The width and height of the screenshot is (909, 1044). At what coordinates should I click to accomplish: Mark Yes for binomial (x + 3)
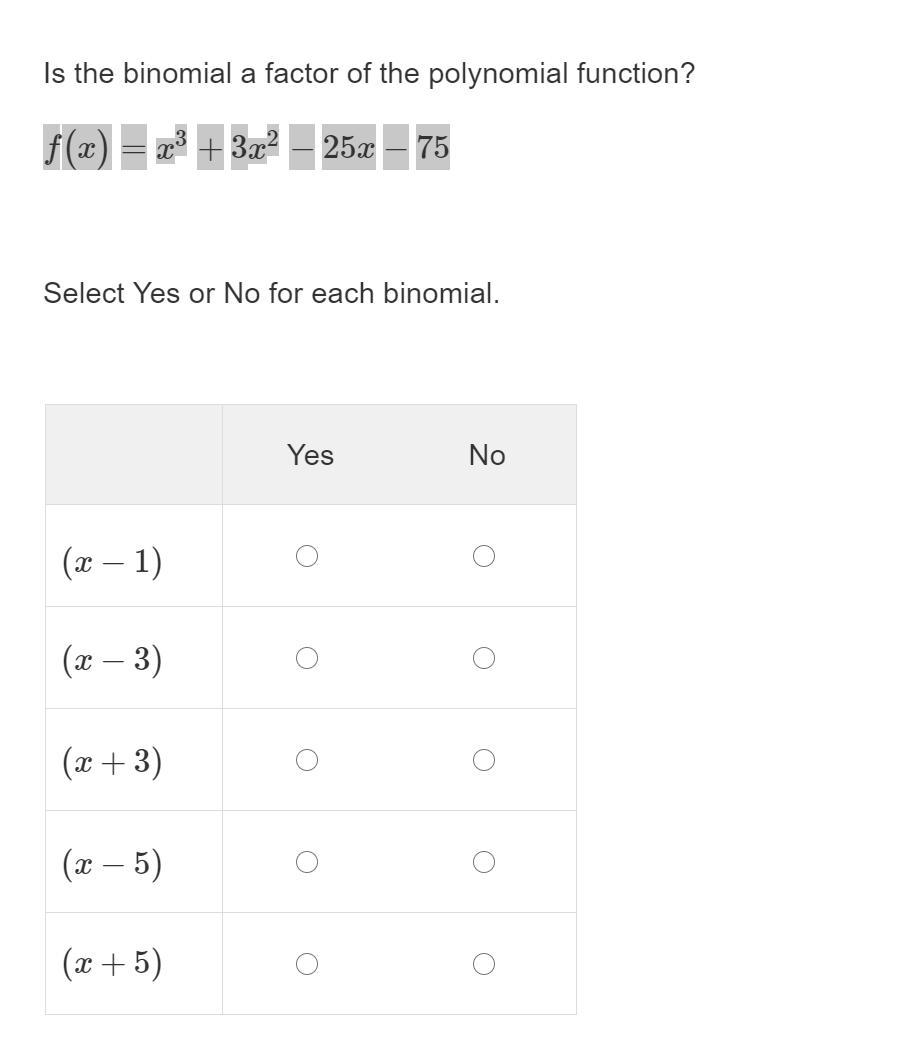click(x=307, y=760)
